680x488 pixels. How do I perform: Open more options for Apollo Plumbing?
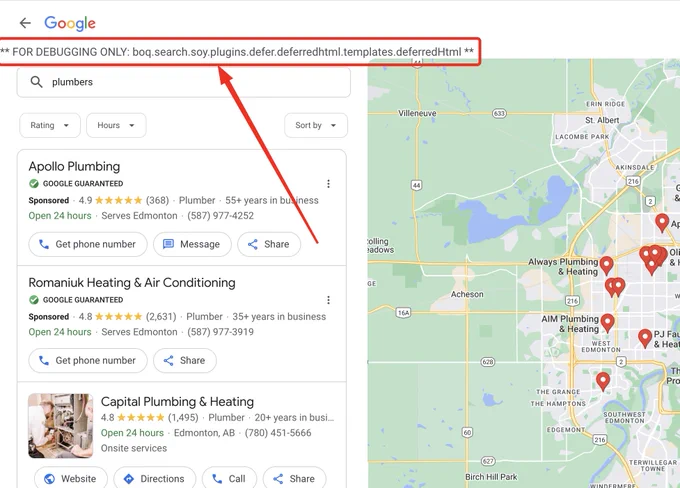coord(328,184)
